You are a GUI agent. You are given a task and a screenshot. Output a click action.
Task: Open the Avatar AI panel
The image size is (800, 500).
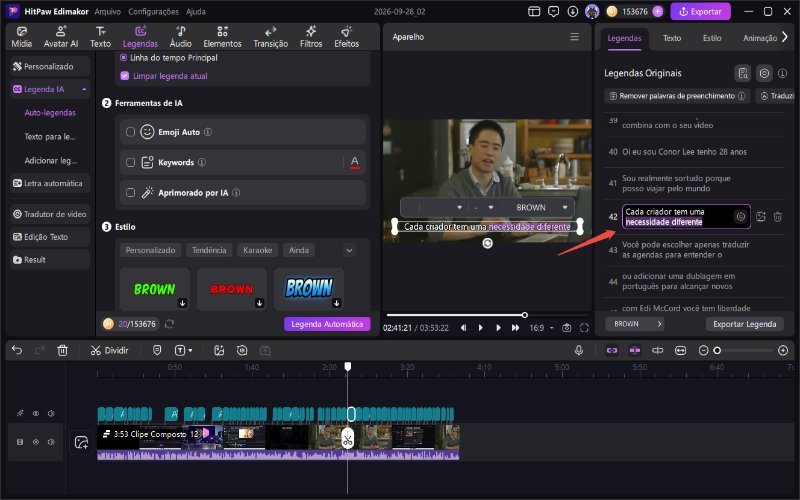[61, 37]
